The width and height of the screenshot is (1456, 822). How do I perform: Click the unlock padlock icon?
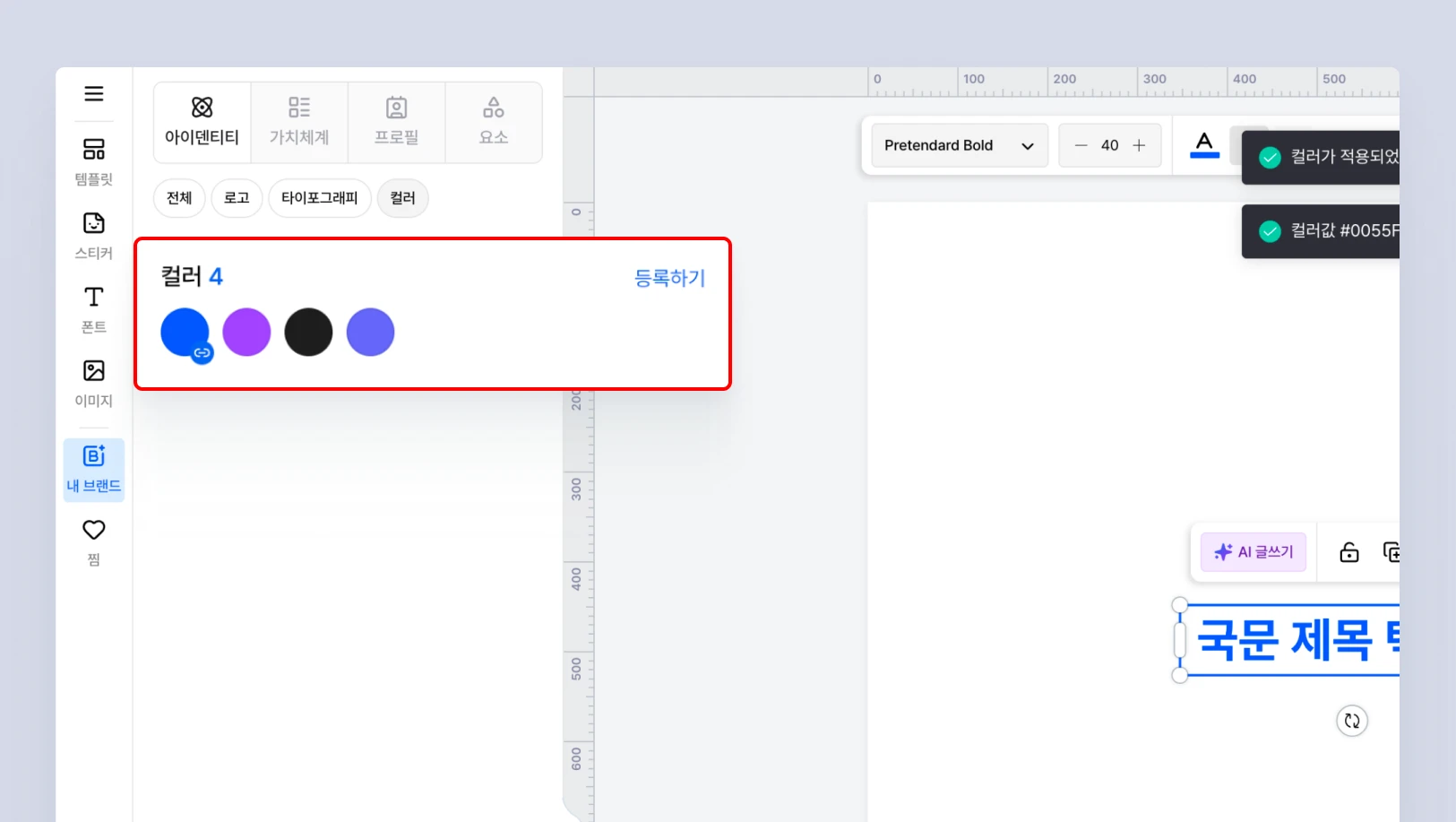click(x=1348, y=552)
